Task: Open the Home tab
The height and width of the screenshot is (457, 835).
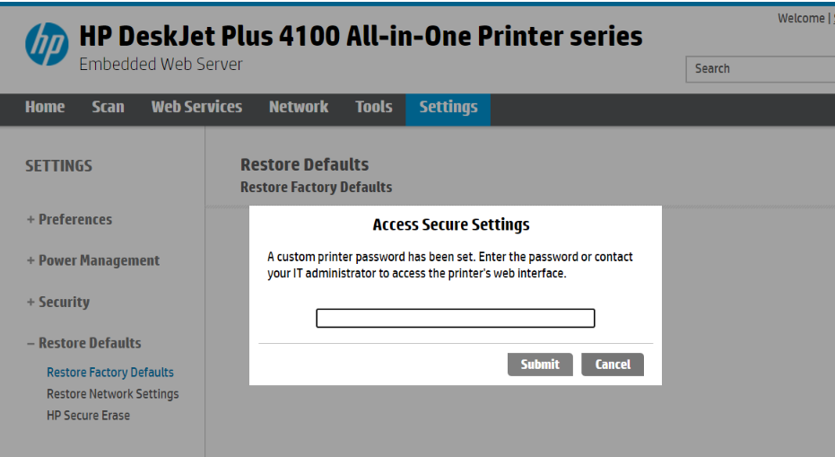Action: click(45, 107)
